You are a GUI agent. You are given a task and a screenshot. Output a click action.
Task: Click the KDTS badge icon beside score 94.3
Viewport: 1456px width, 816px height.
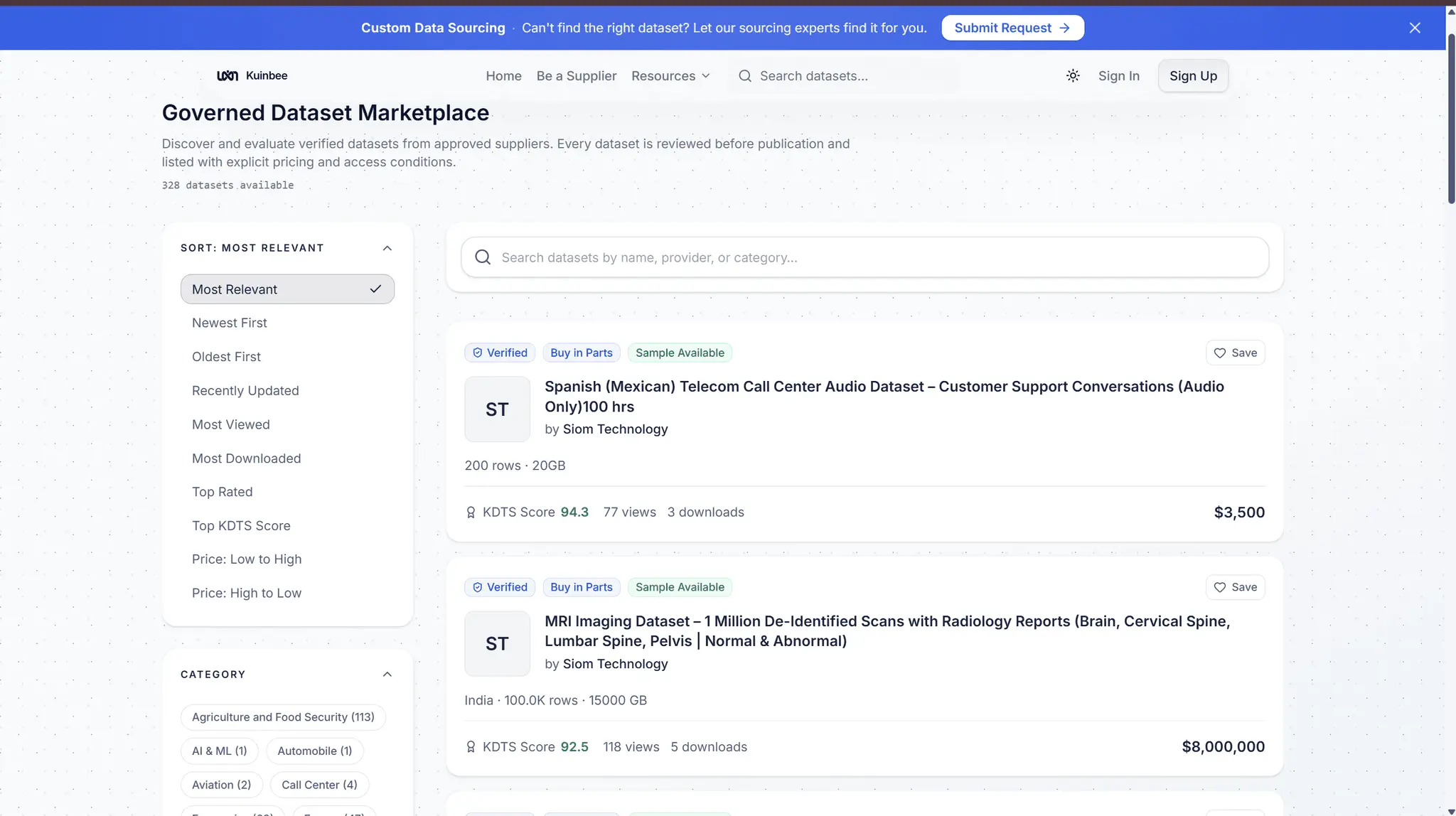point(471,512)
